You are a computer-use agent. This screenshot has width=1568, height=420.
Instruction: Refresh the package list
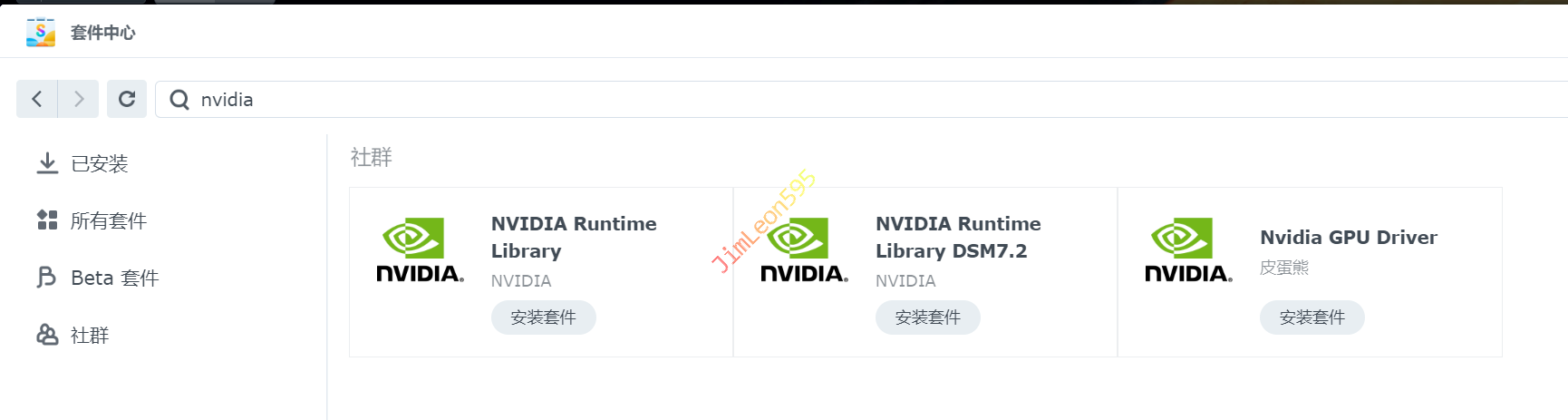(127, 99)
